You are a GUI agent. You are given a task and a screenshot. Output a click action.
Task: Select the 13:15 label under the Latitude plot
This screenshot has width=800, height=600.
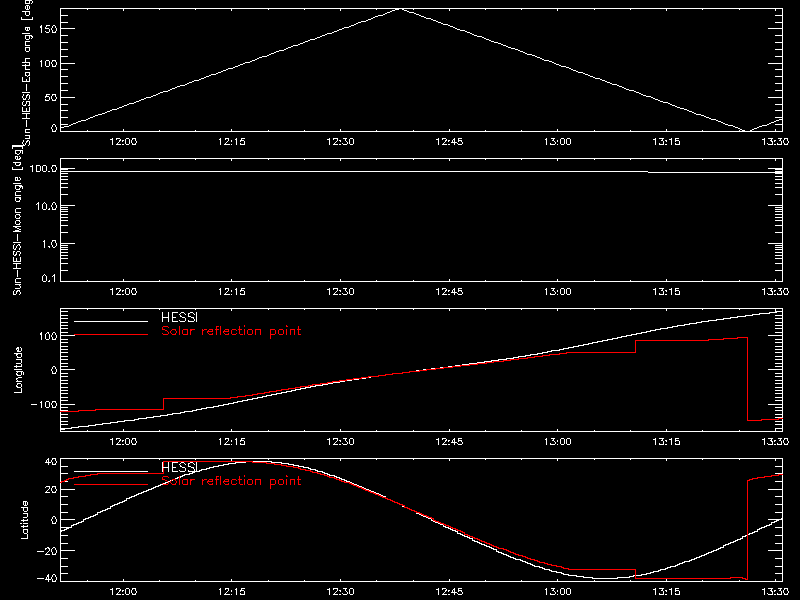click(666, 591)
